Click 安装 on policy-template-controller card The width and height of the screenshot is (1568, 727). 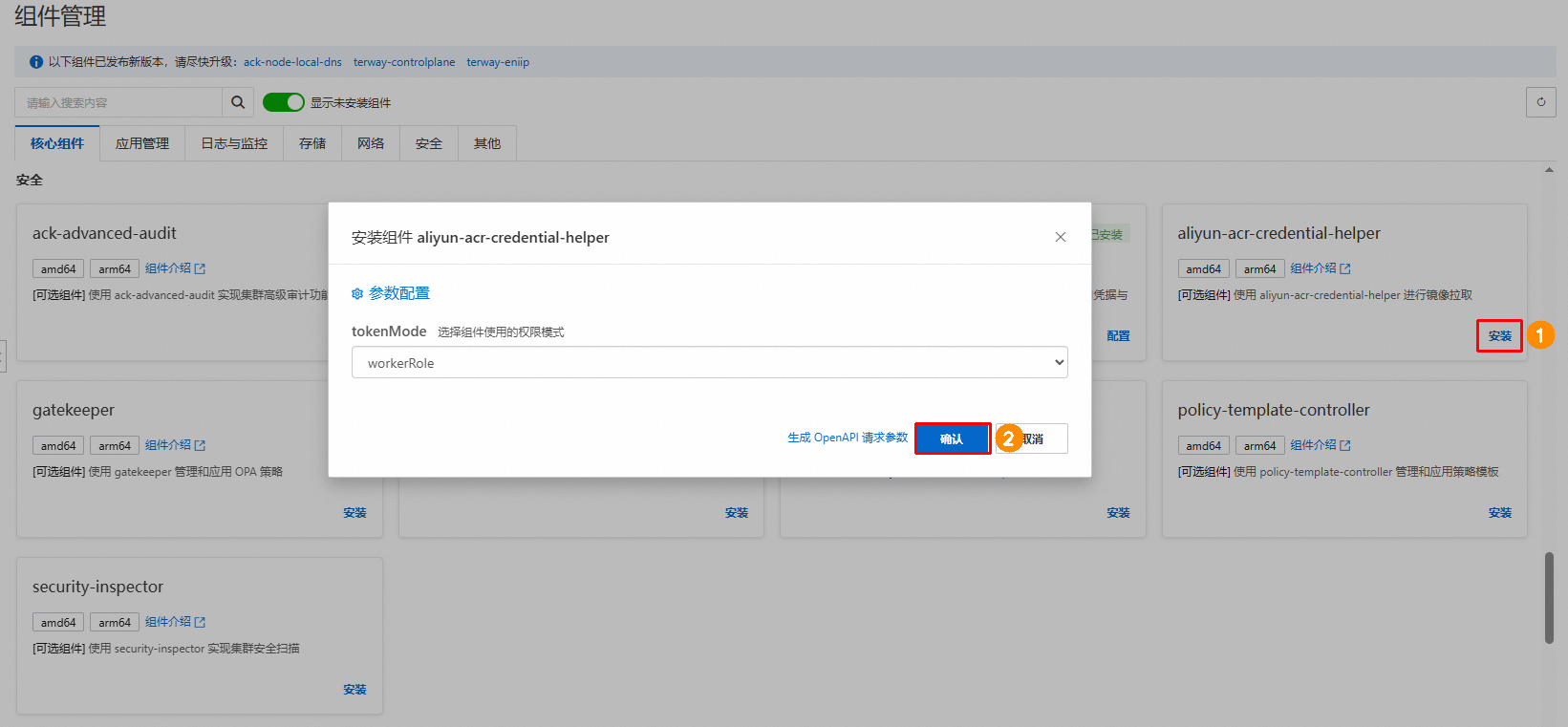pyautogui.click(x=1500, y=513)
